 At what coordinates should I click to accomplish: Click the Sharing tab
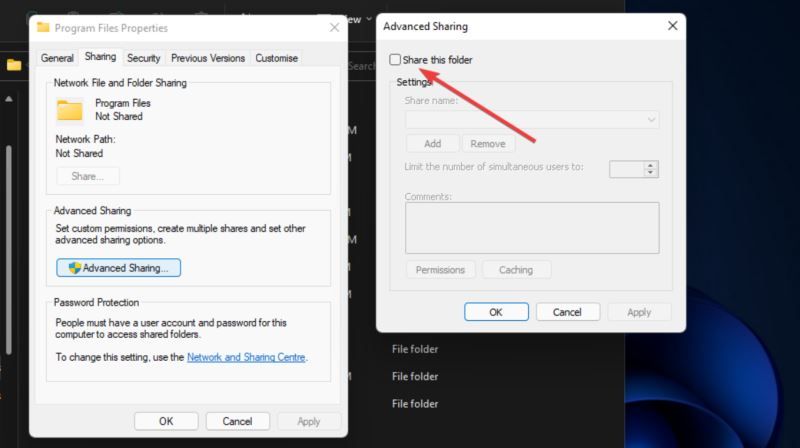(x=100, y=57)
